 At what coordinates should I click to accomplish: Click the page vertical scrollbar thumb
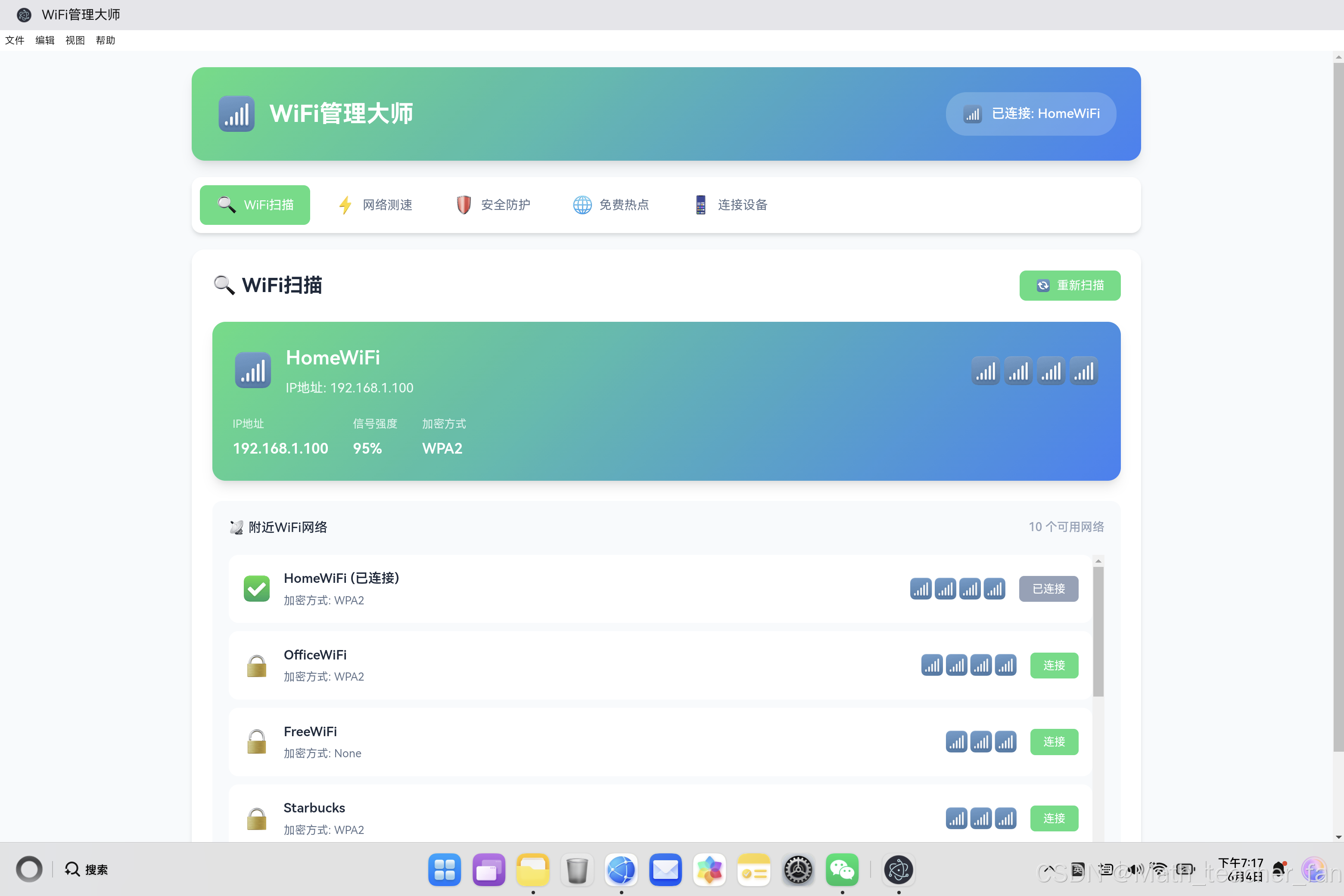pyautogui.click(x=1338, y=407)
